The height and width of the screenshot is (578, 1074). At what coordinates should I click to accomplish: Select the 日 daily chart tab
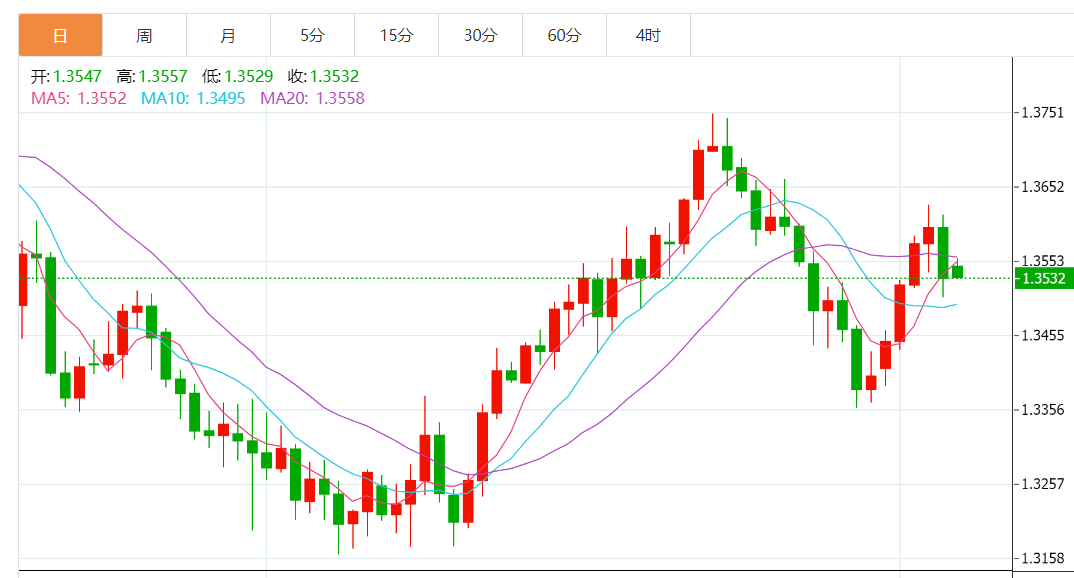pos(60,35)
